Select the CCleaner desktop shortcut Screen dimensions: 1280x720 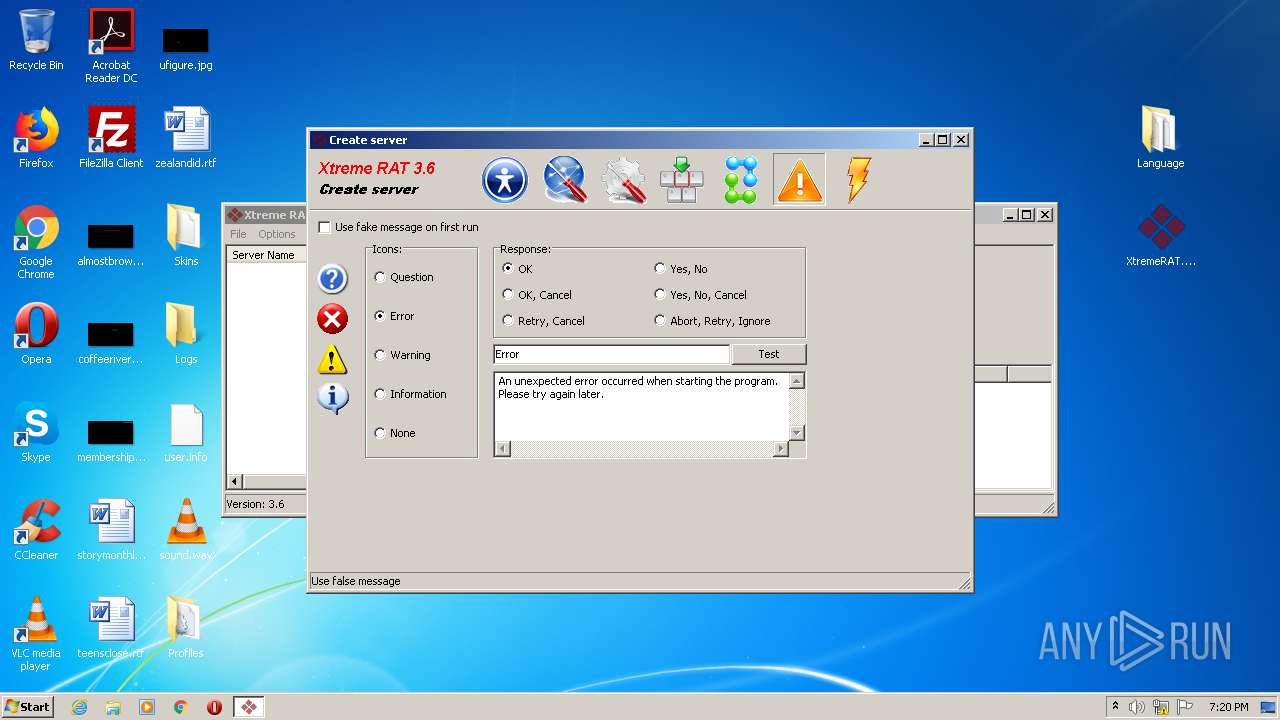[36, 530]
